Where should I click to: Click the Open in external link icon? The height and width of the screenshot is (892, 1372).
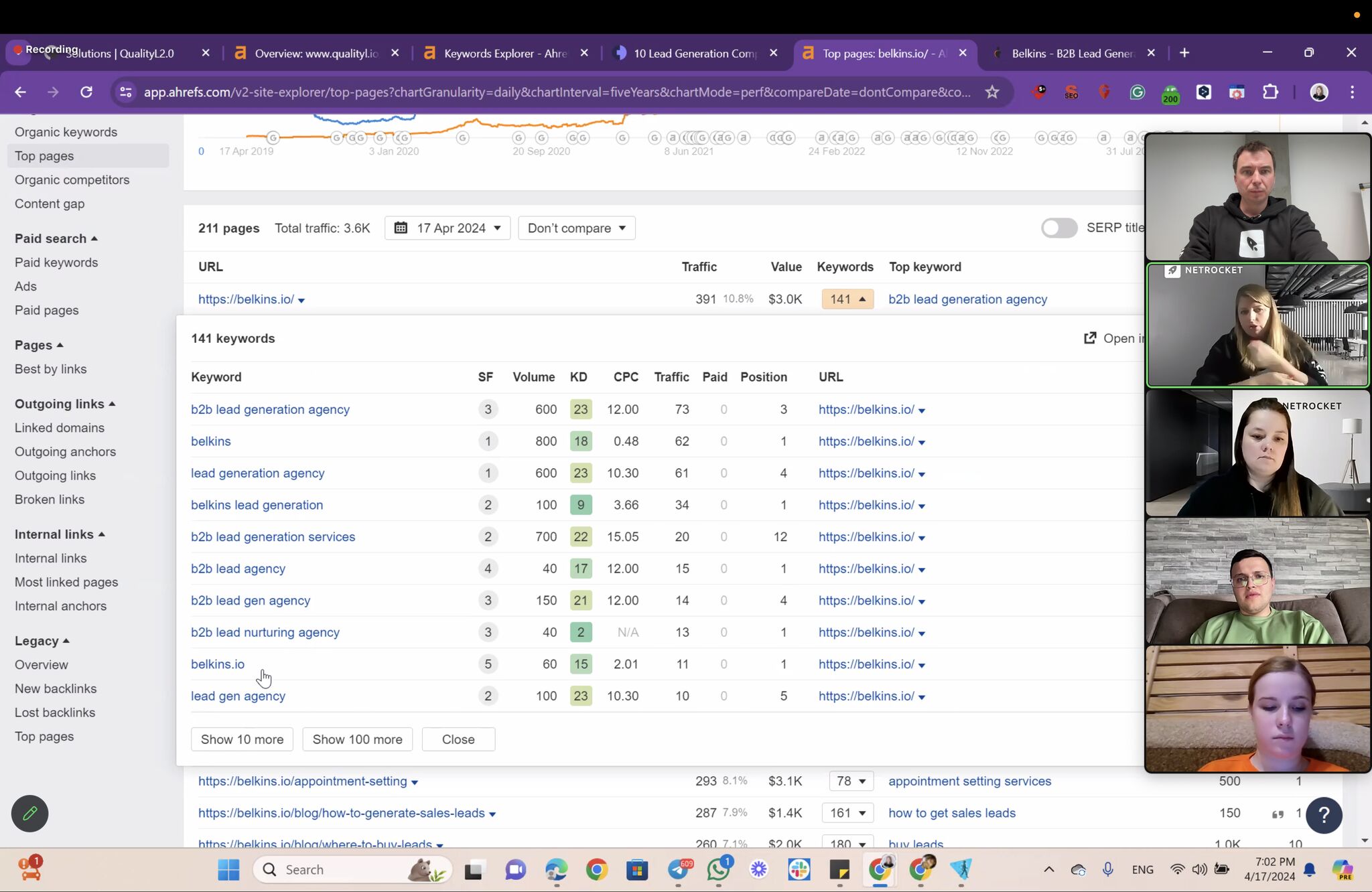(x=1090, y=338)
